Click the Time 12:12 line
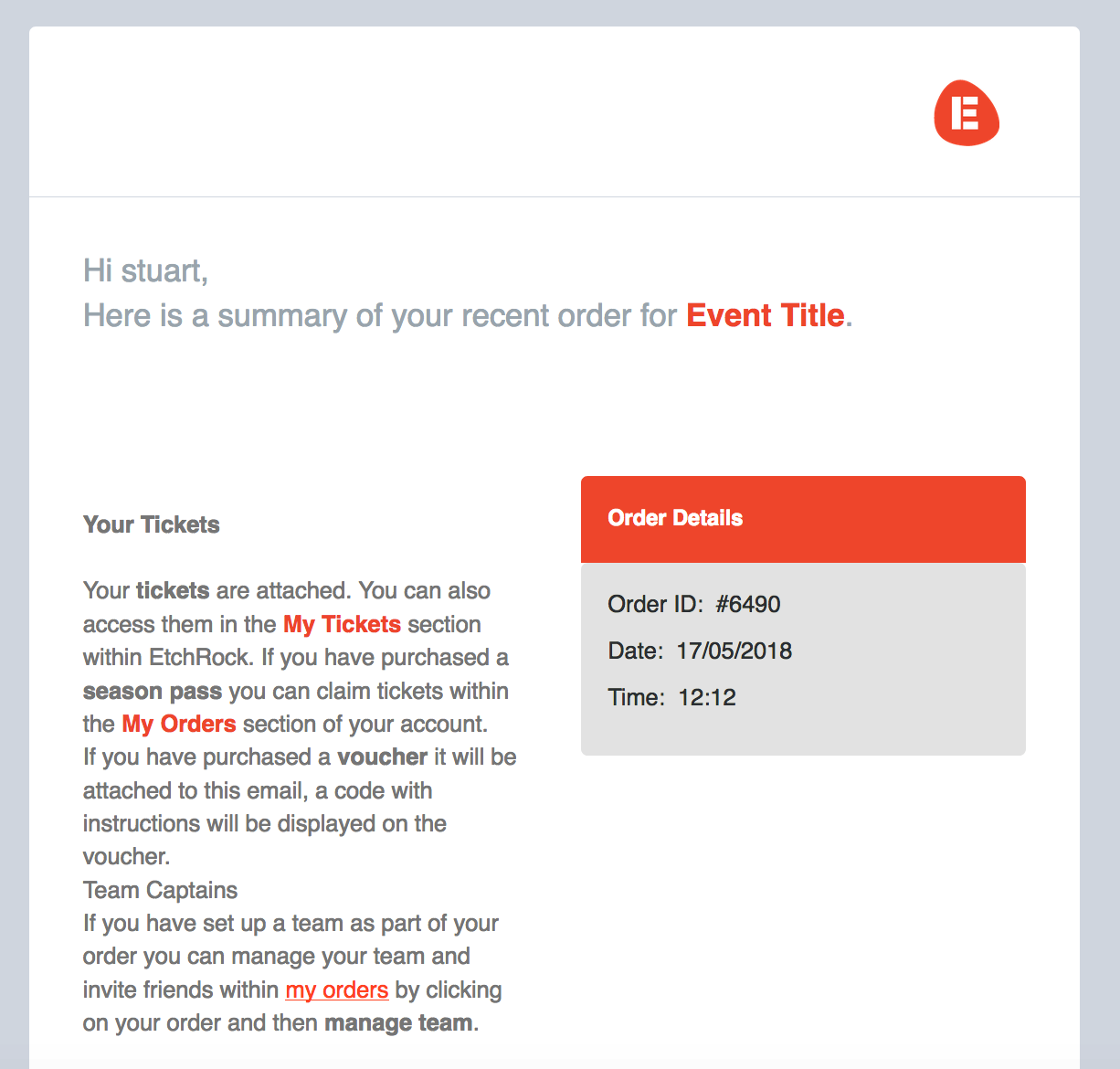This screenshot has width=1120, height=1069. click(x=671, y=697)
